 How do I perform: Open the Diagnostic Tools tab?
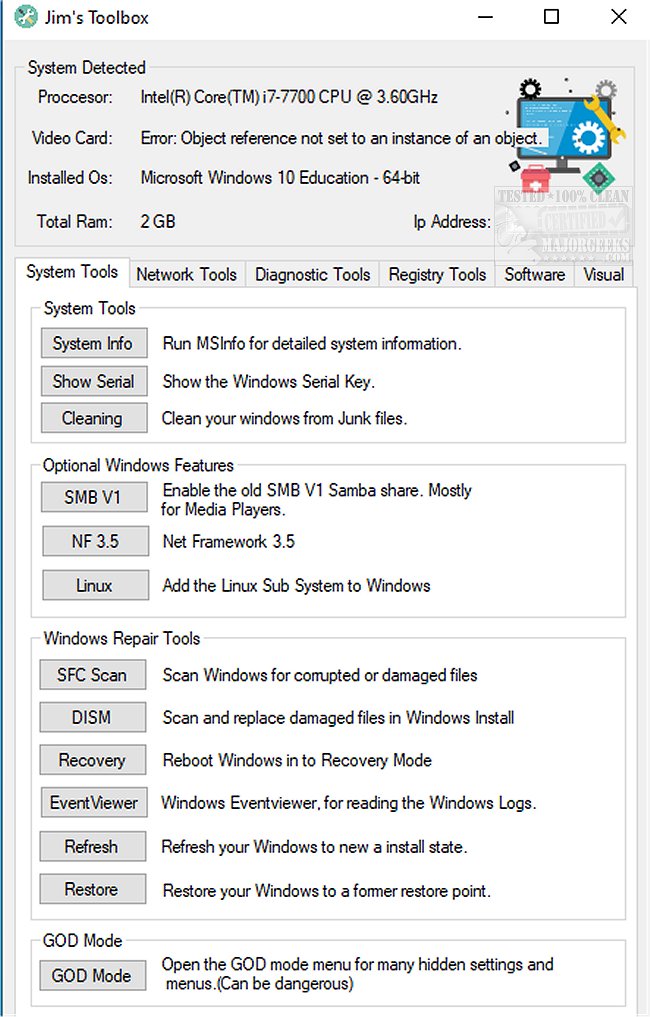[312, 274]
